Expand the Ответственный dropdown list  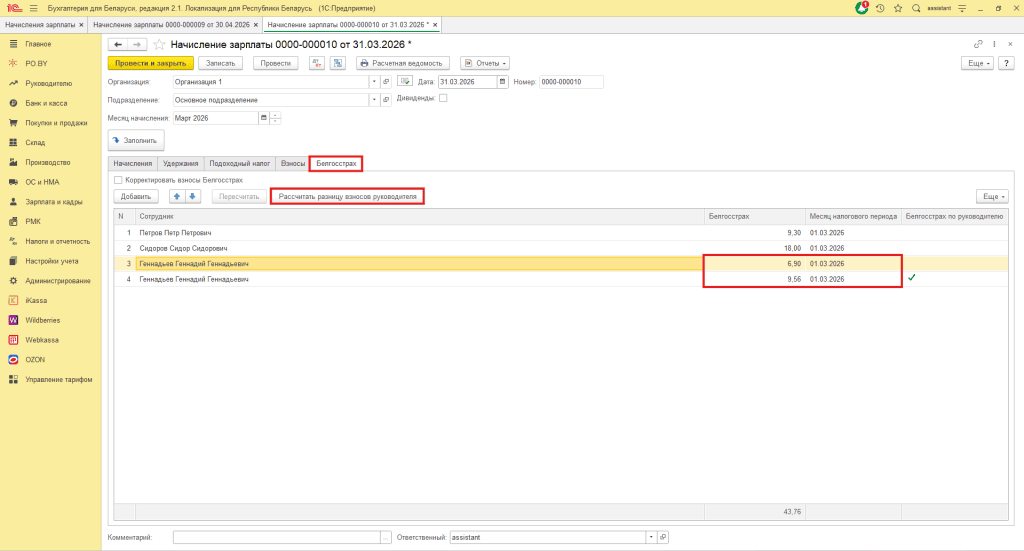651,537
